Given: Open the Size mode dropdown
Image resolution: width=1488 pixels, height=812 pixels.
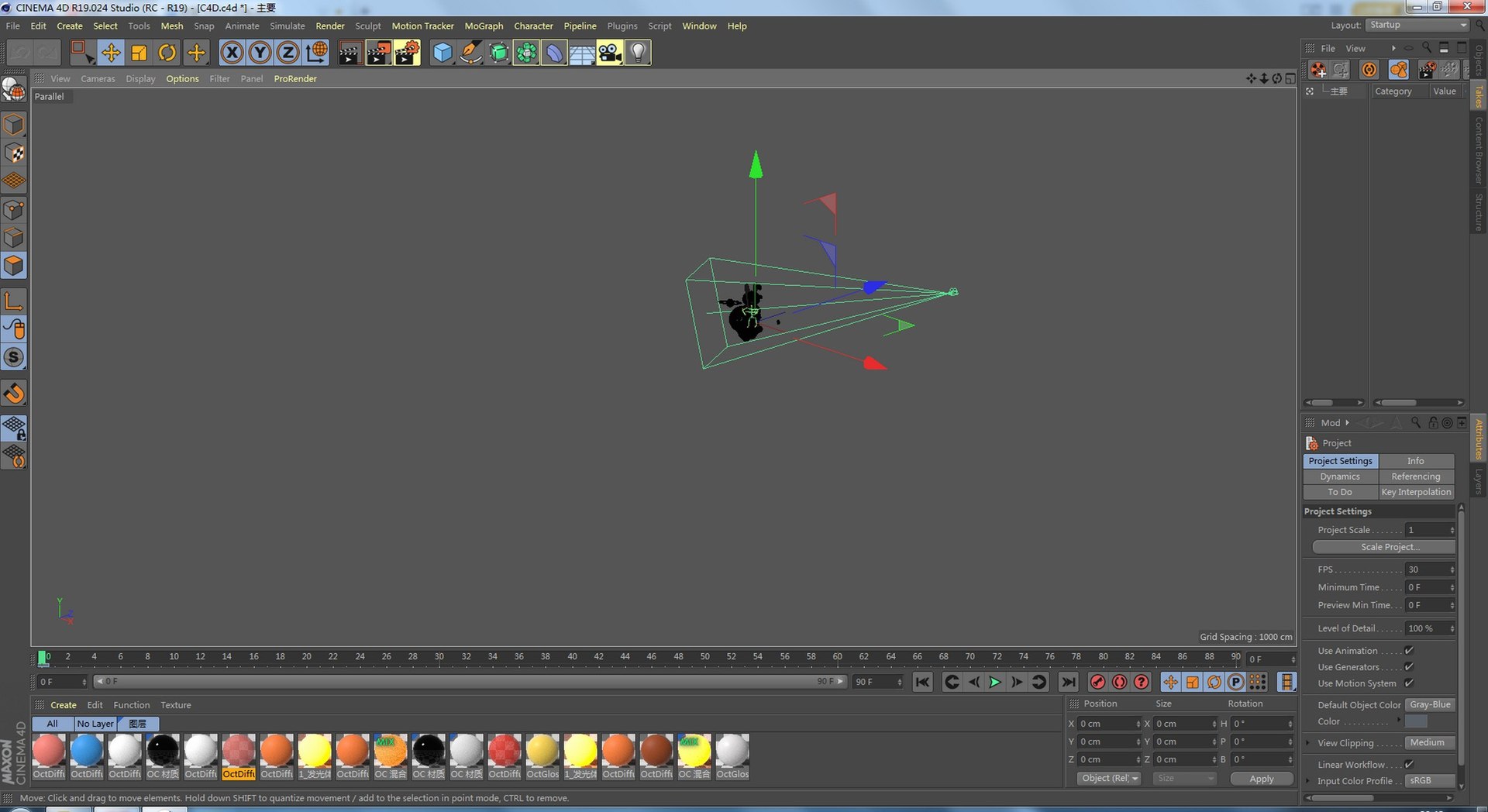Looking at the screenshot, I should (1184, 779).
